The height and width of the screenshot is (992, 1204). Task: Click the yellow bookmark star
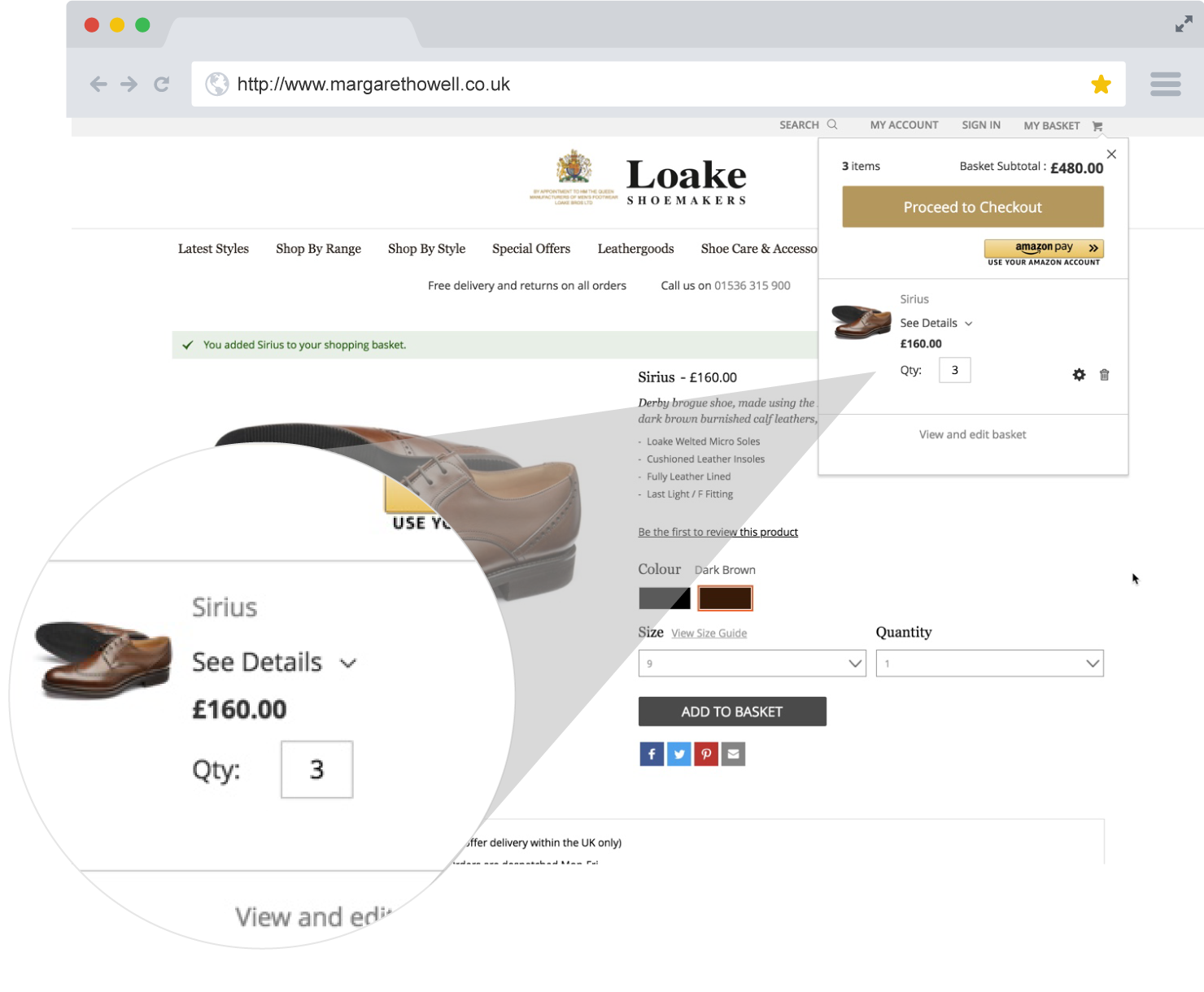pos(1101,84)
